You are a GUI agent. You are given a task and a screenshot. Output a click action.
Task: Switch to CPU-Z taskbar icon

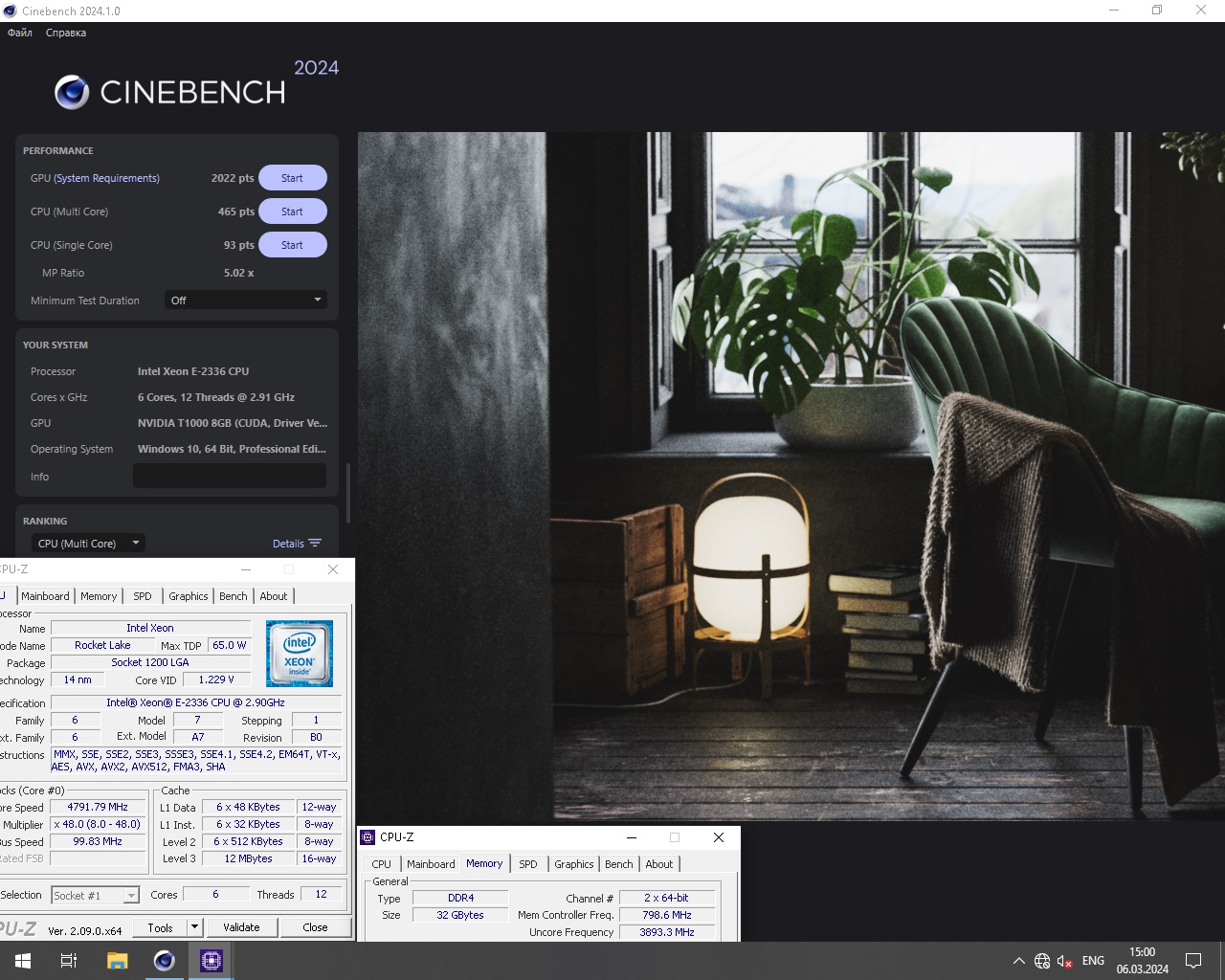tap(211, 961)
